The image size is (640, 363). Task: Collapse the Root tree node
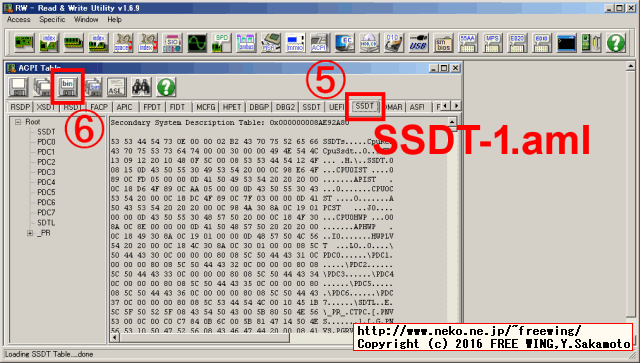tap(18, 122)
